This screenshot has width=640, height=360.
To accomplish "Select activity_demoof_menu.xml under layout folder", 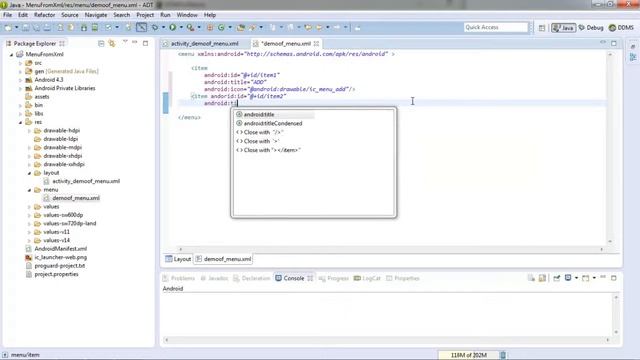I will coord(86,181).
